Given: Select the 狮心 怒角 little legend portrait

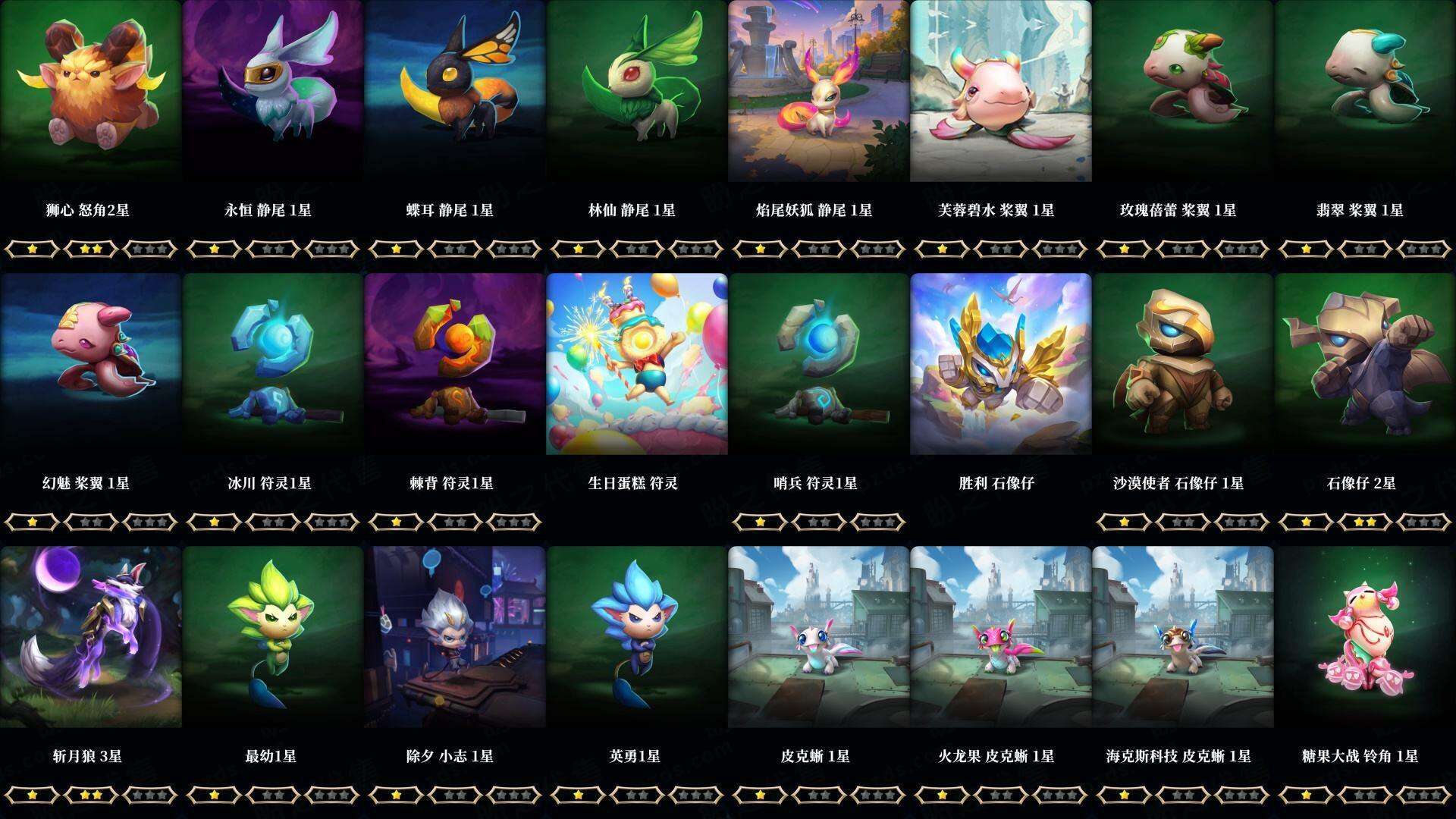Looking at the screenshot, I should pos(90,91).
